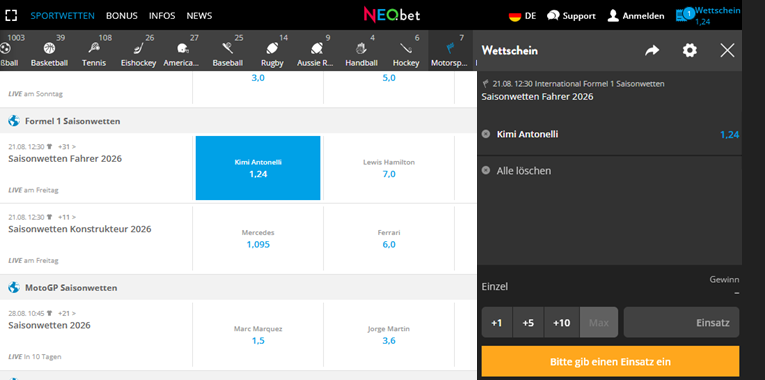Open the SPORTWETTEN menu
The height and width of the screenshot is (380, 765).
click(62, 16)
